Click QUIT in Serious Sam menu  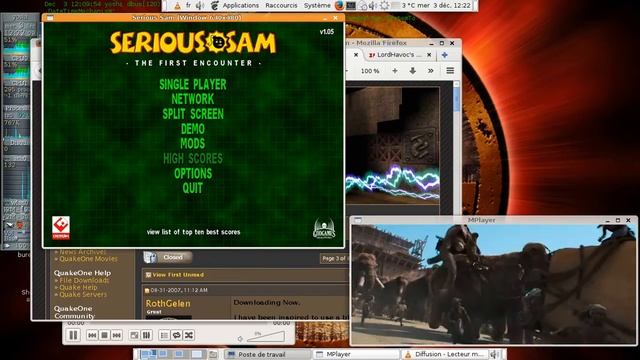pos(193,188)
